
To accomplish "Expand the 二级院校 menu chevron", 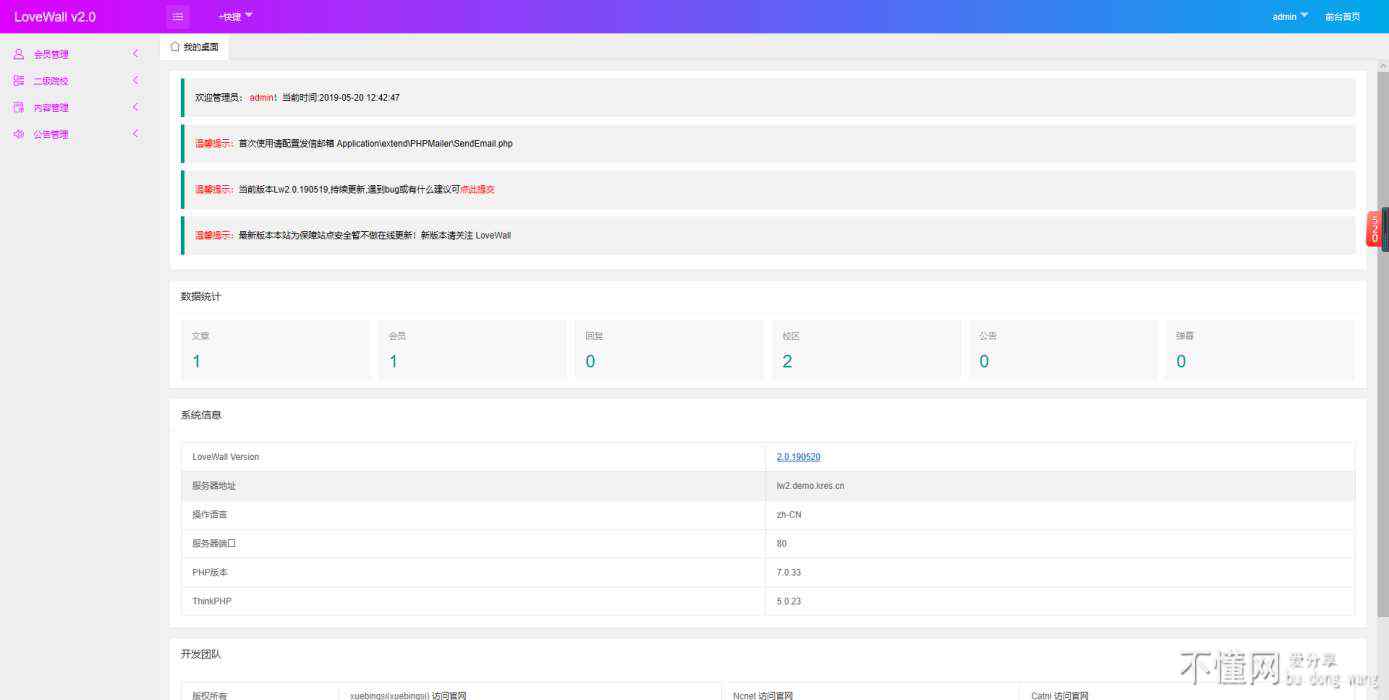I will click(135, 81).
